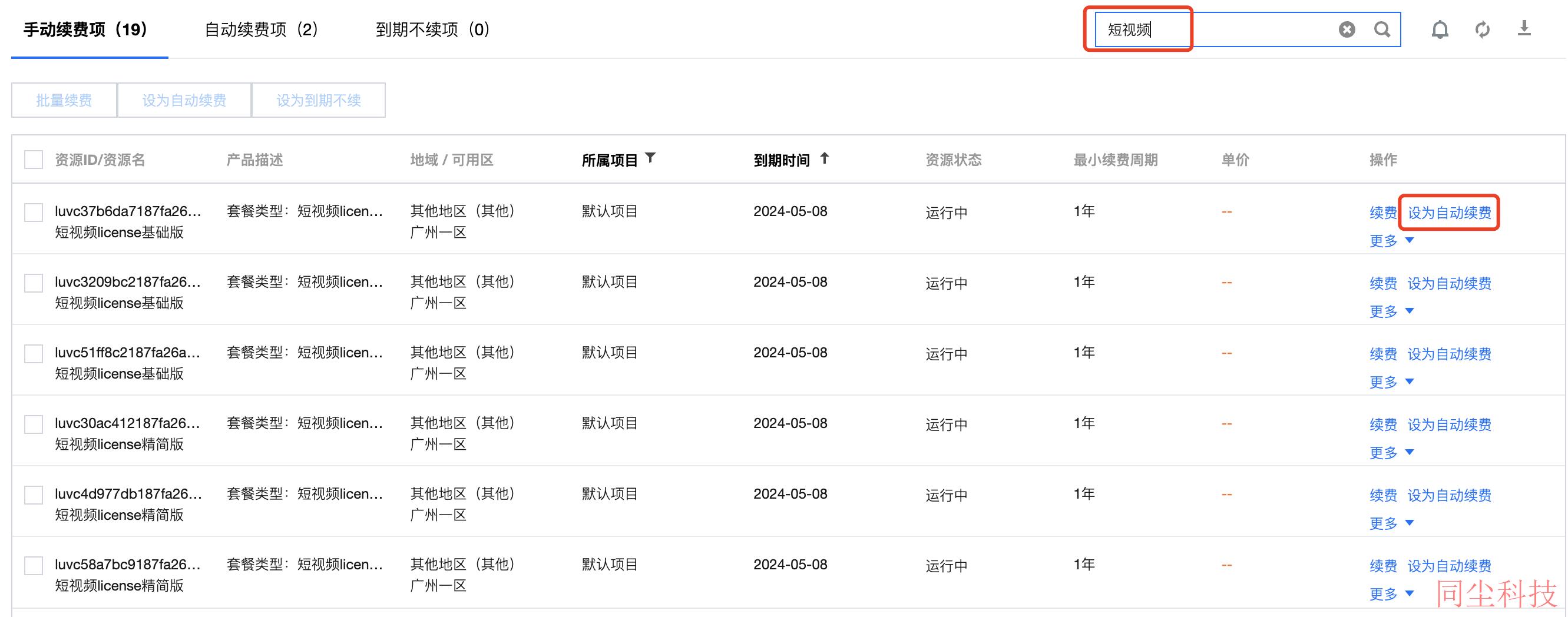This screenshot has height=617, width=1568.
Task: Click the 到期时间 column header
Action: tap(782, 160)
